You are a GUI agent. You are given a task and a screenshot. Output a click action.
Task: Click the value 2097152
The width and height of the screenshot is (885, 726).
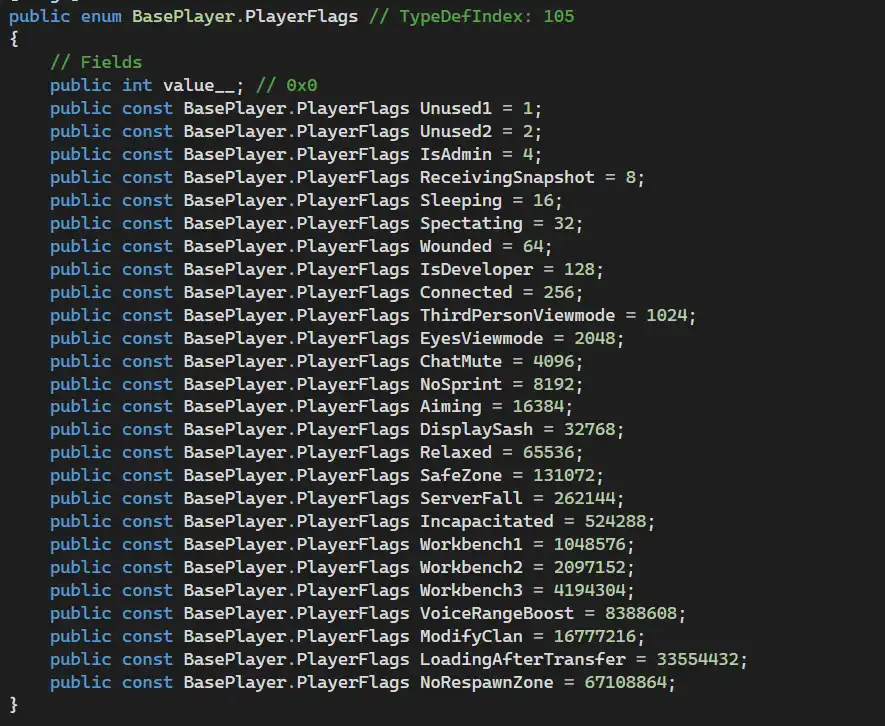[x=589, y=567]
